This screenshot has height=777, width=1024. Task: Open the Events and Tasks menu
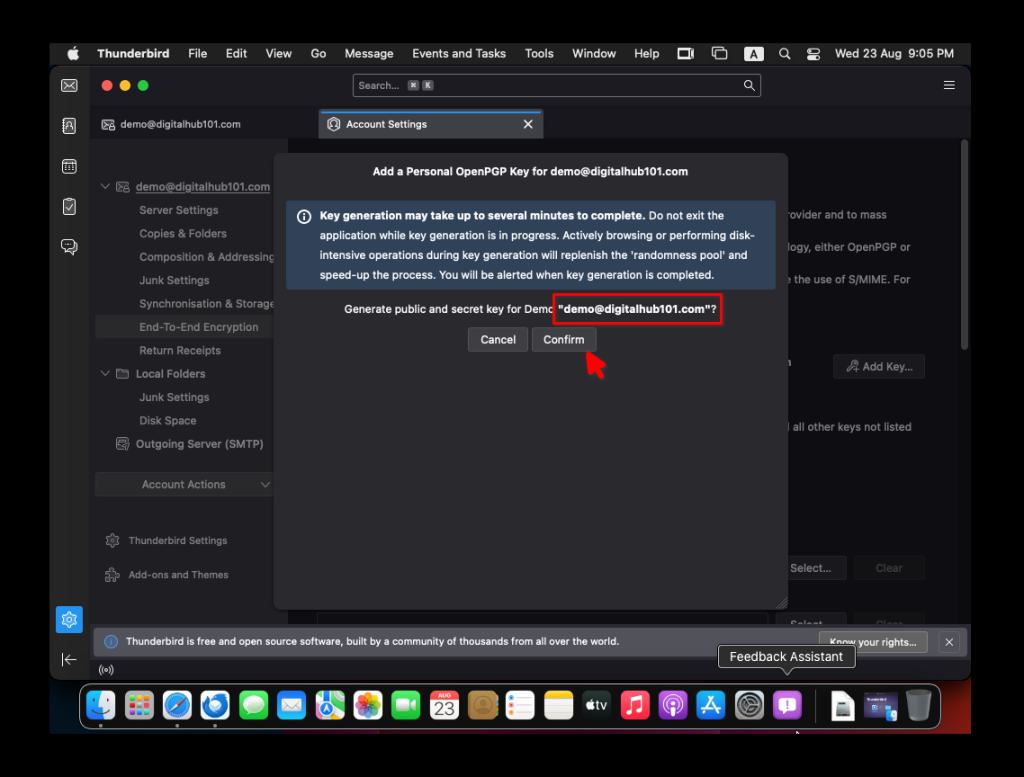click(x=459, y=54)
